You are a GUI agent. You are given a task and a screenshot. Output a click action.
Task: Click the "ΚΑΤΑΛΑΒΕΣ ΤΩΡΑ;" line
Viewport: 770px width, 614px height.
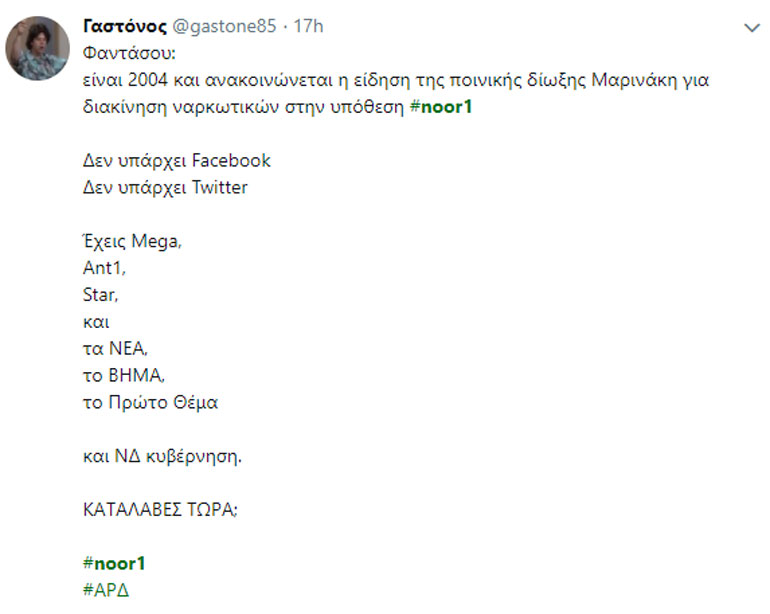tap(161, 509)
